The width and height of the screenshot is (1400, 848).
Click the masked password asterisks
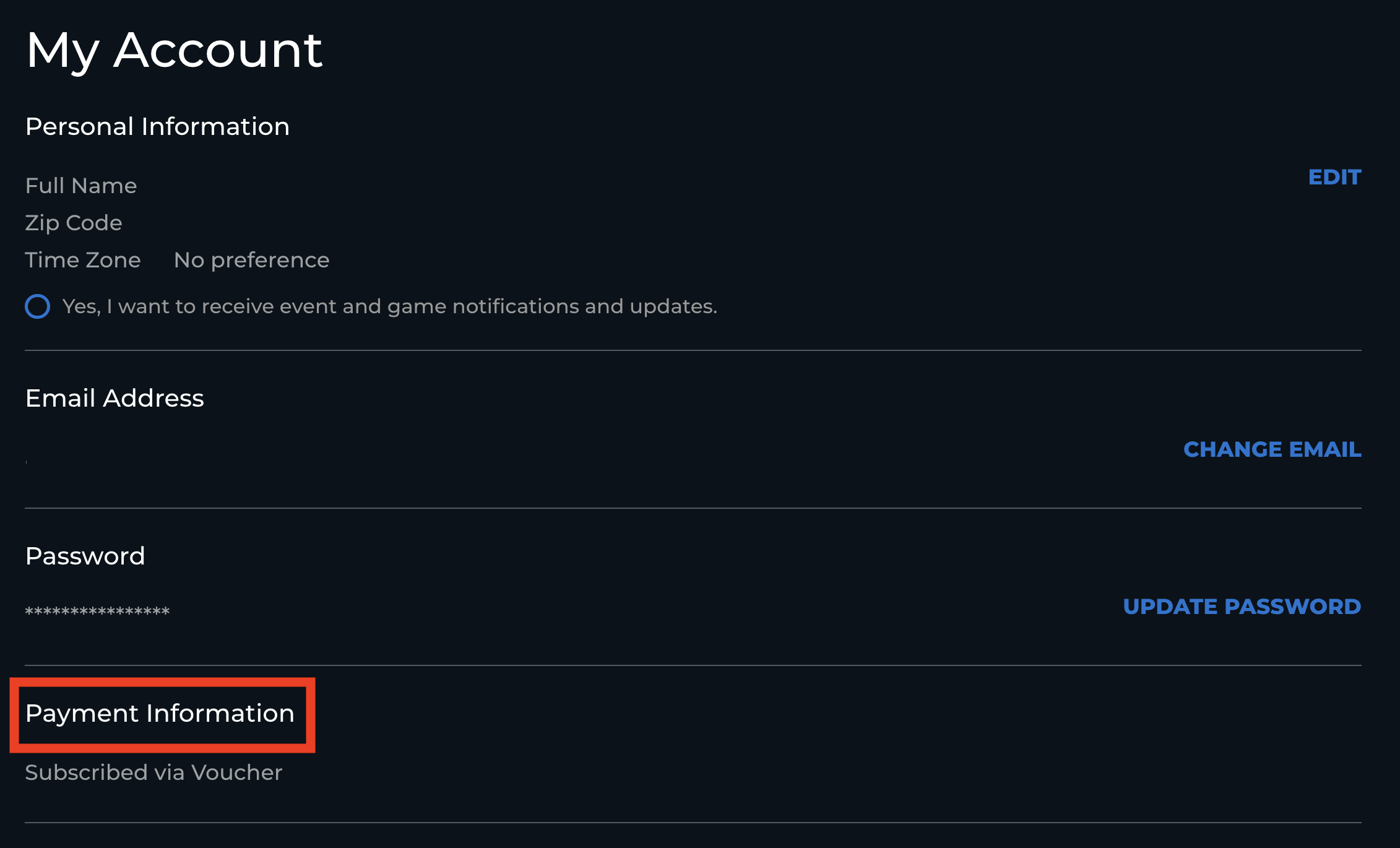pos(97,611)
